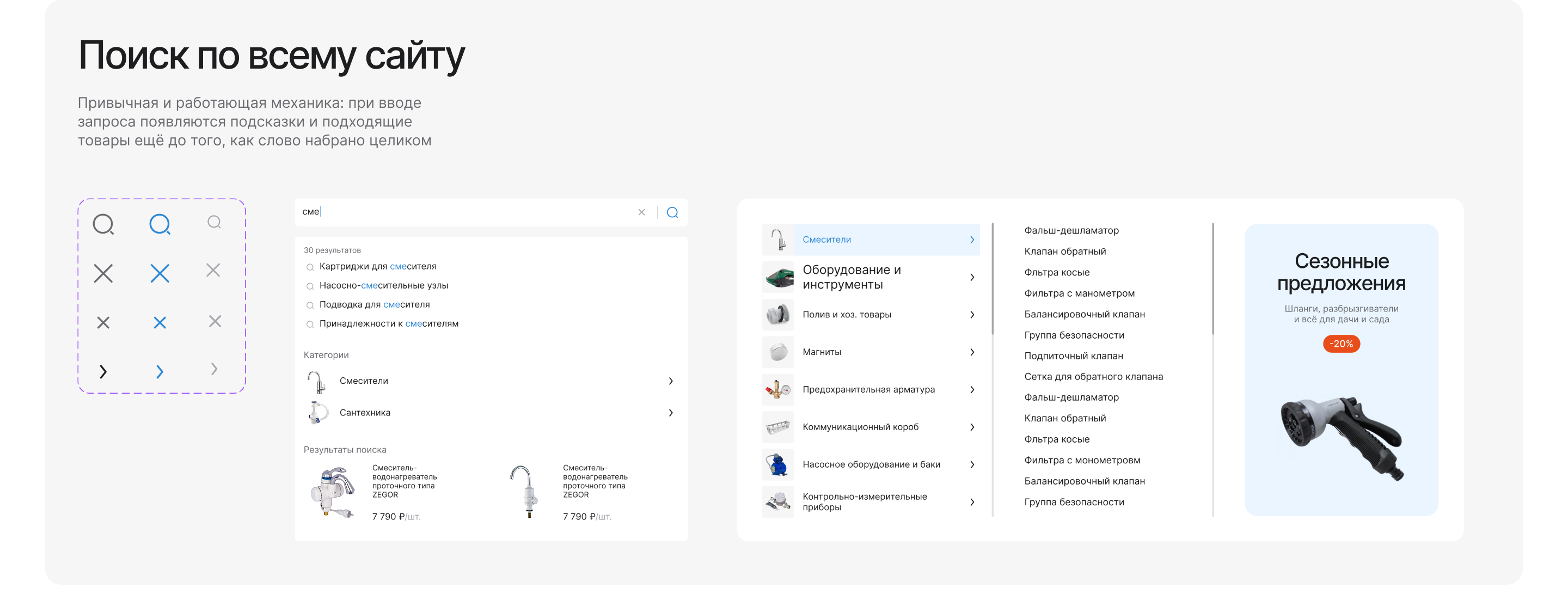Select Магниты in catalog menu
This screenshot has height=594, width=1568.
click(822, 352)
